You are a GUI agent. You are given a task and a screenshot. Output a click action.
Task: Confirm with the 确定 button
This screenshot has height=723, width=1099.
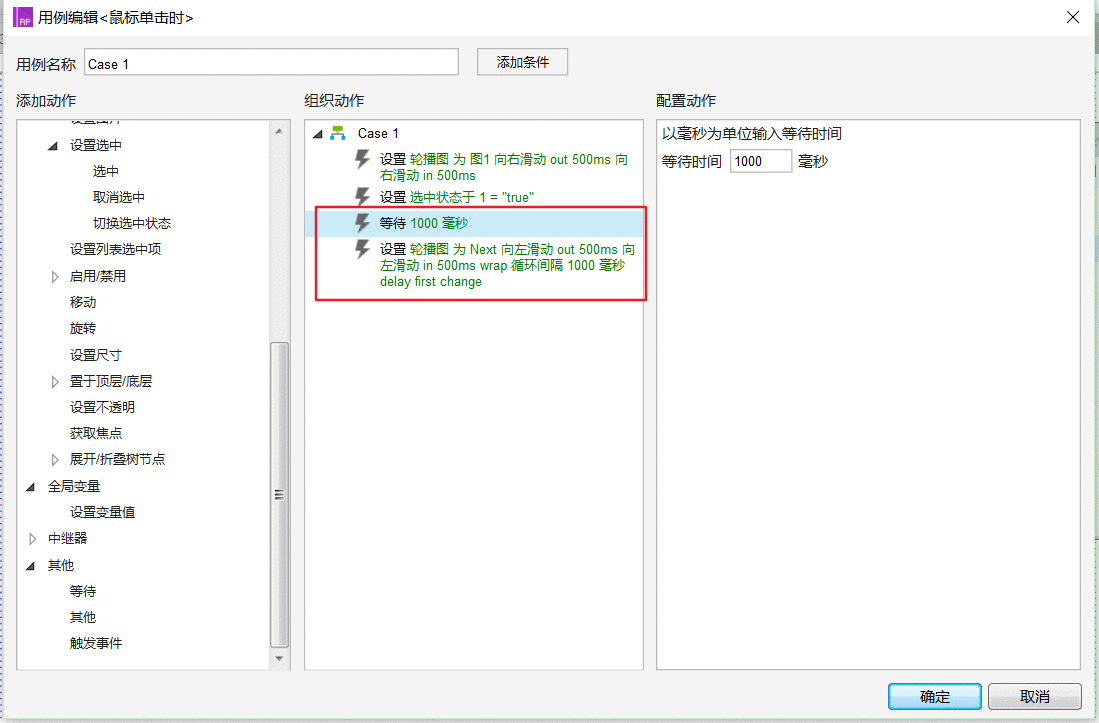(934, 696)
